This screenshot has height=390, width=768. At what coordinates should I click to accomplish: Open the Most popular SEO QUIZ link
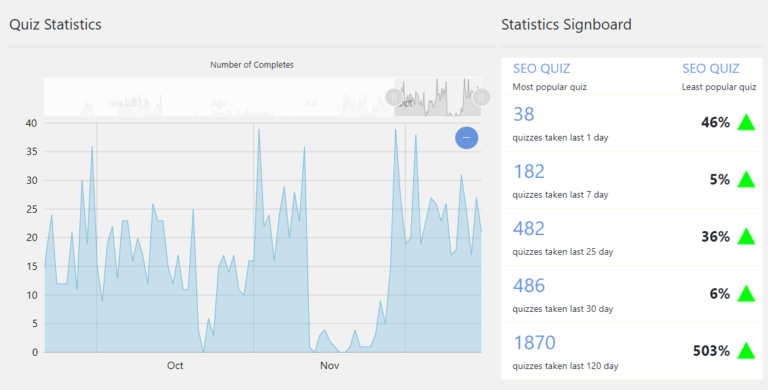pos(541,69)
